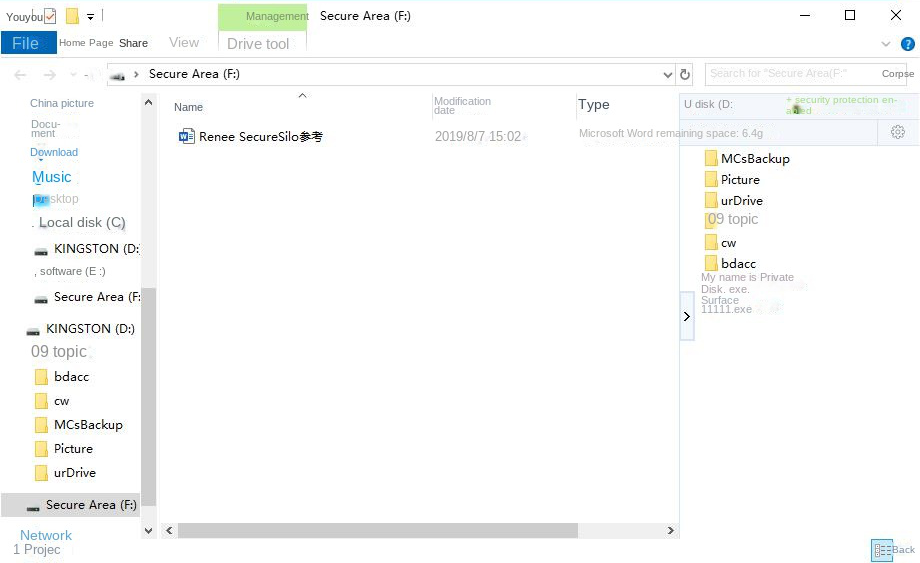
Task: Open the quick access toolbar customize dropdown
Action: [x=90, y=17]
